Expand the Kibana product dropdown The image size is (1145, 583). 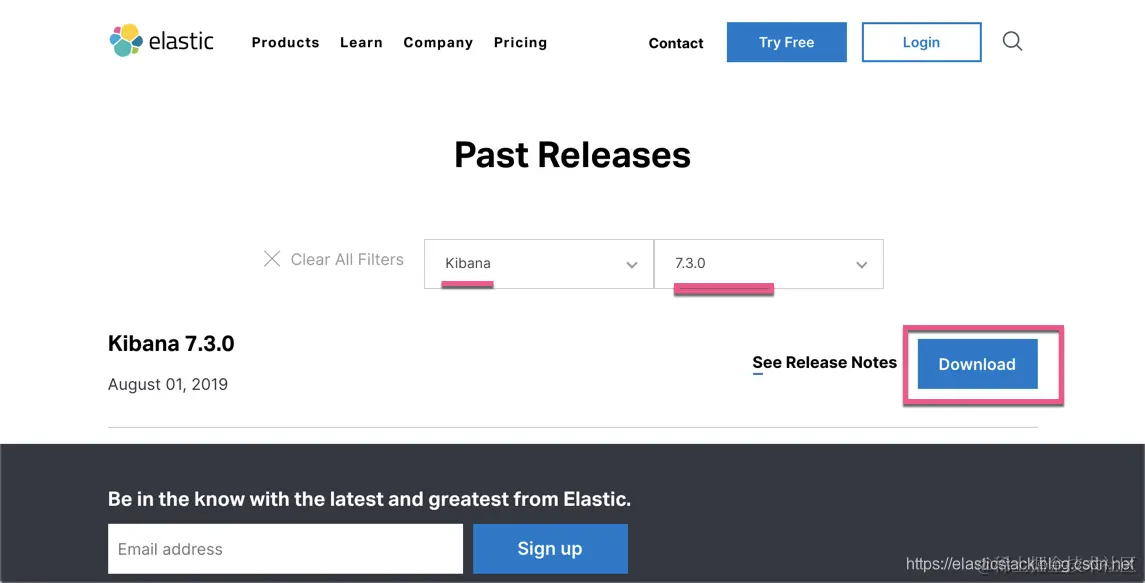(538, 264)
